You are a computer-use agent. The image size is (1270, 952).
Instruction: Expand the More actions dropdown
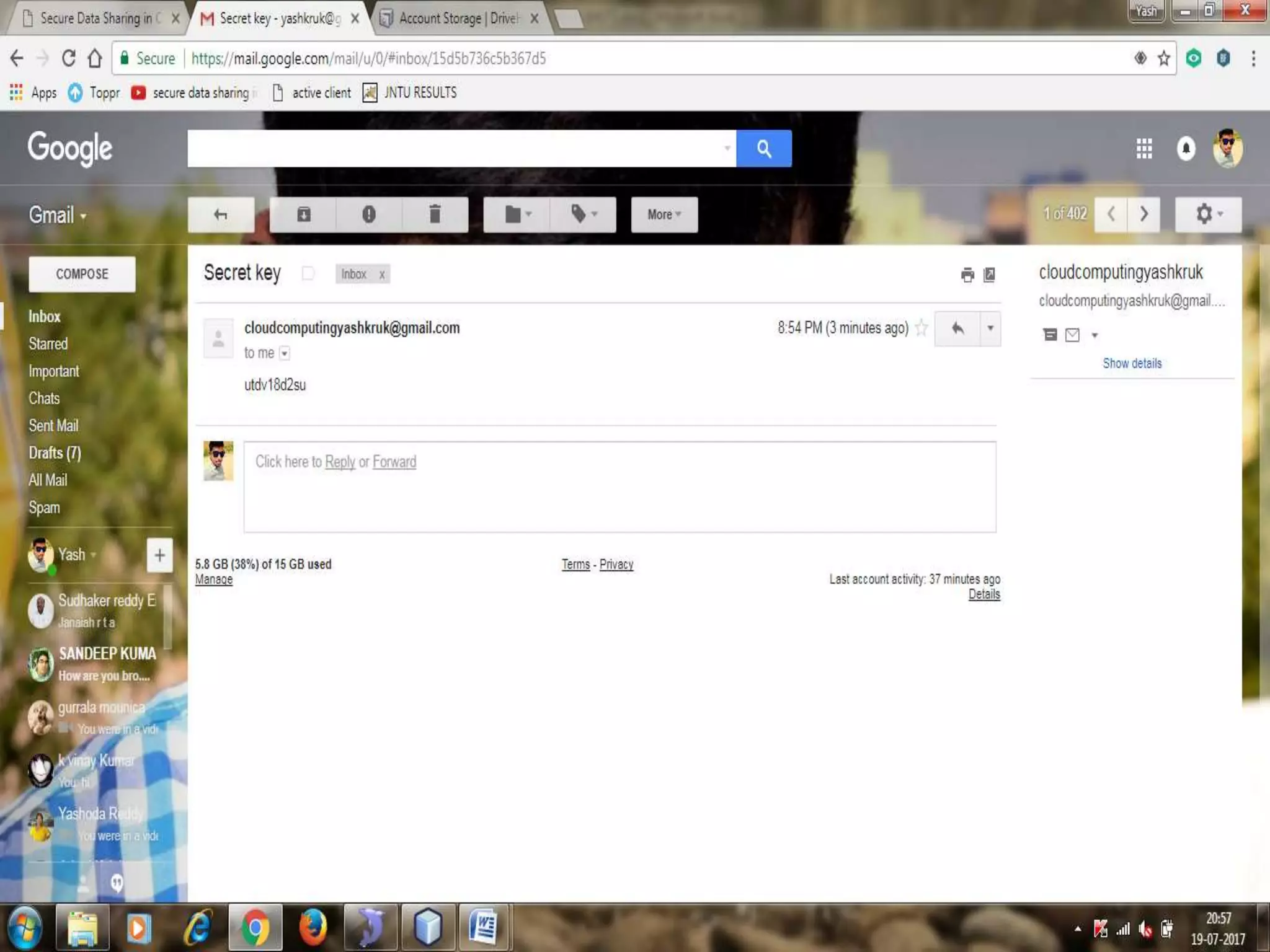point(664,214)
